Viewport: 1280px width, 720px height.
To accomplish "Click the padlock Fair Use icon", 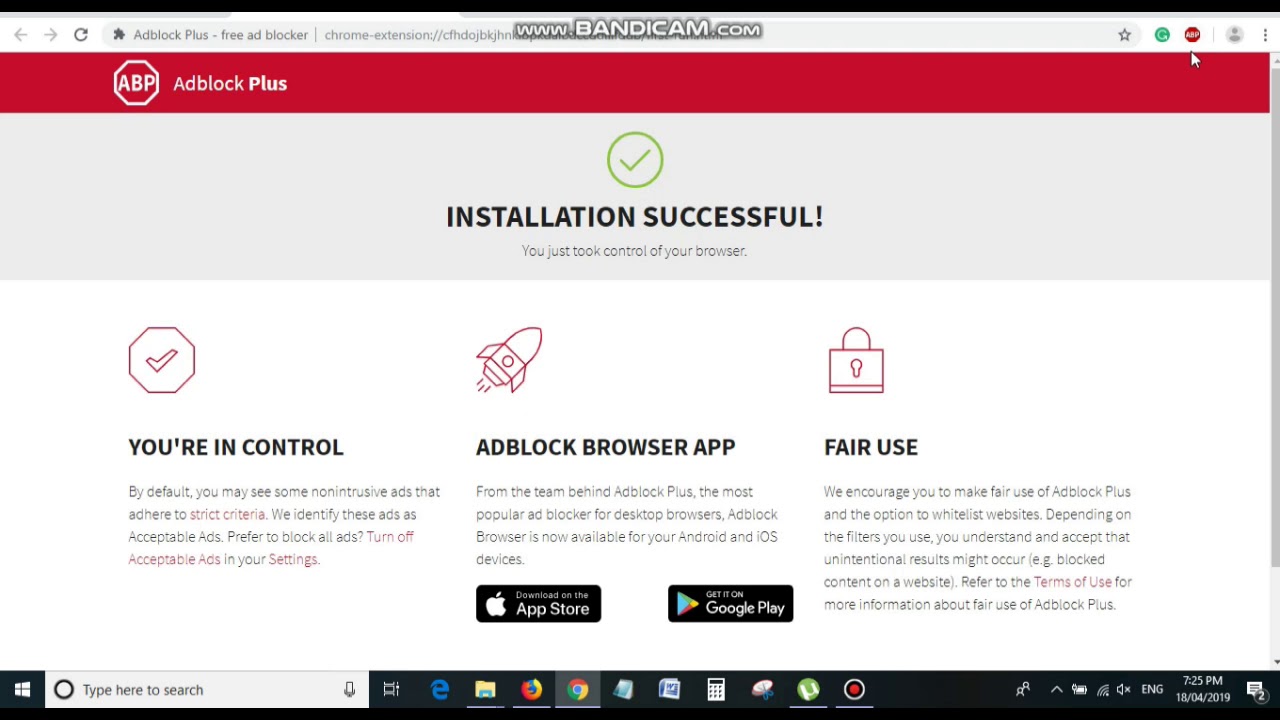I will point(856,360).
